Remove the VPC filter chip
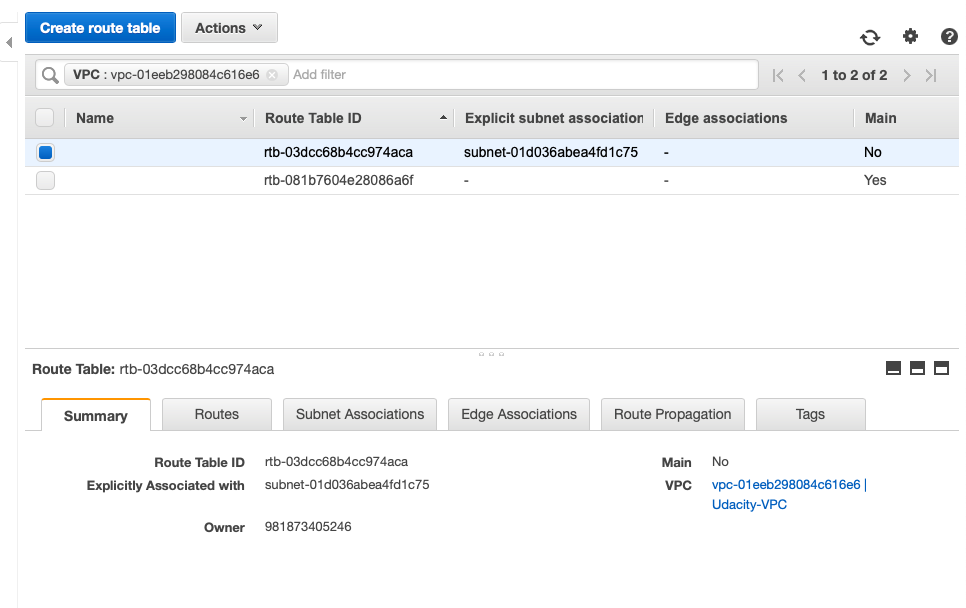 point(272,75)
